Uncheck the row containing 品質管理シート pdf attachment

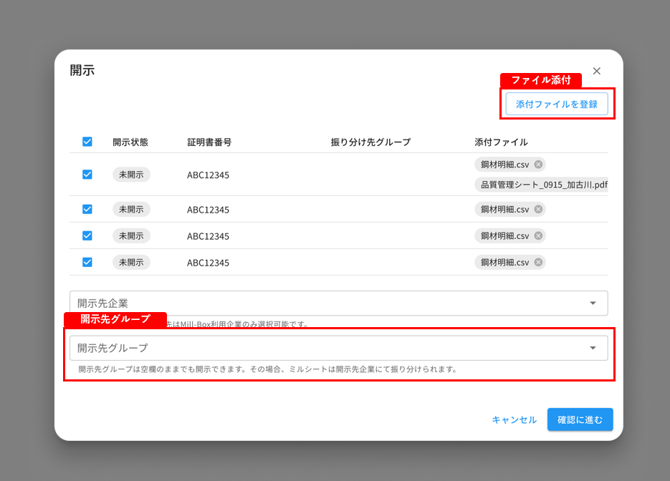87,174
